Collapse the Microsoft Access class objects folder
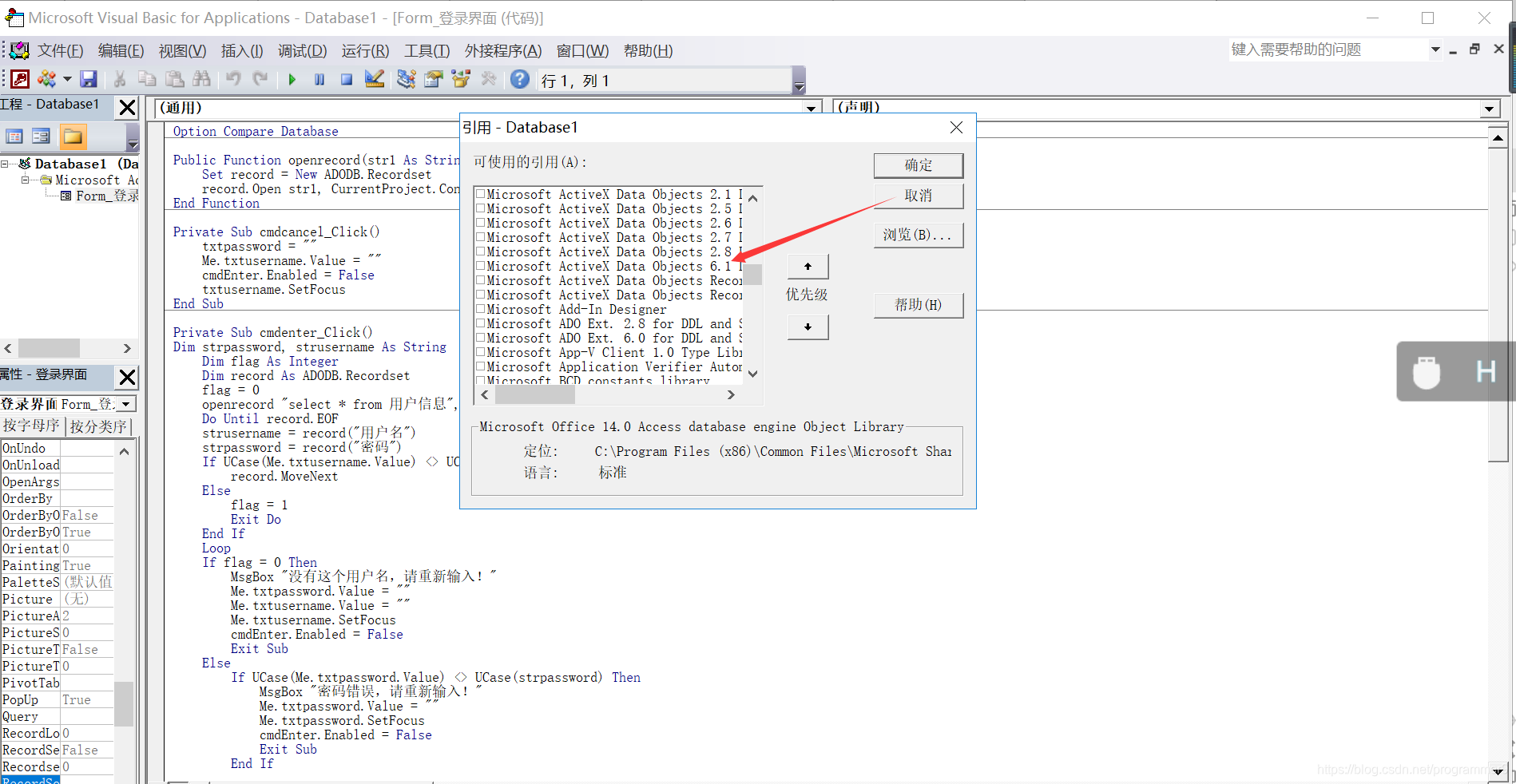Screen dimensions: 1516x784 (x=25, y=180)
